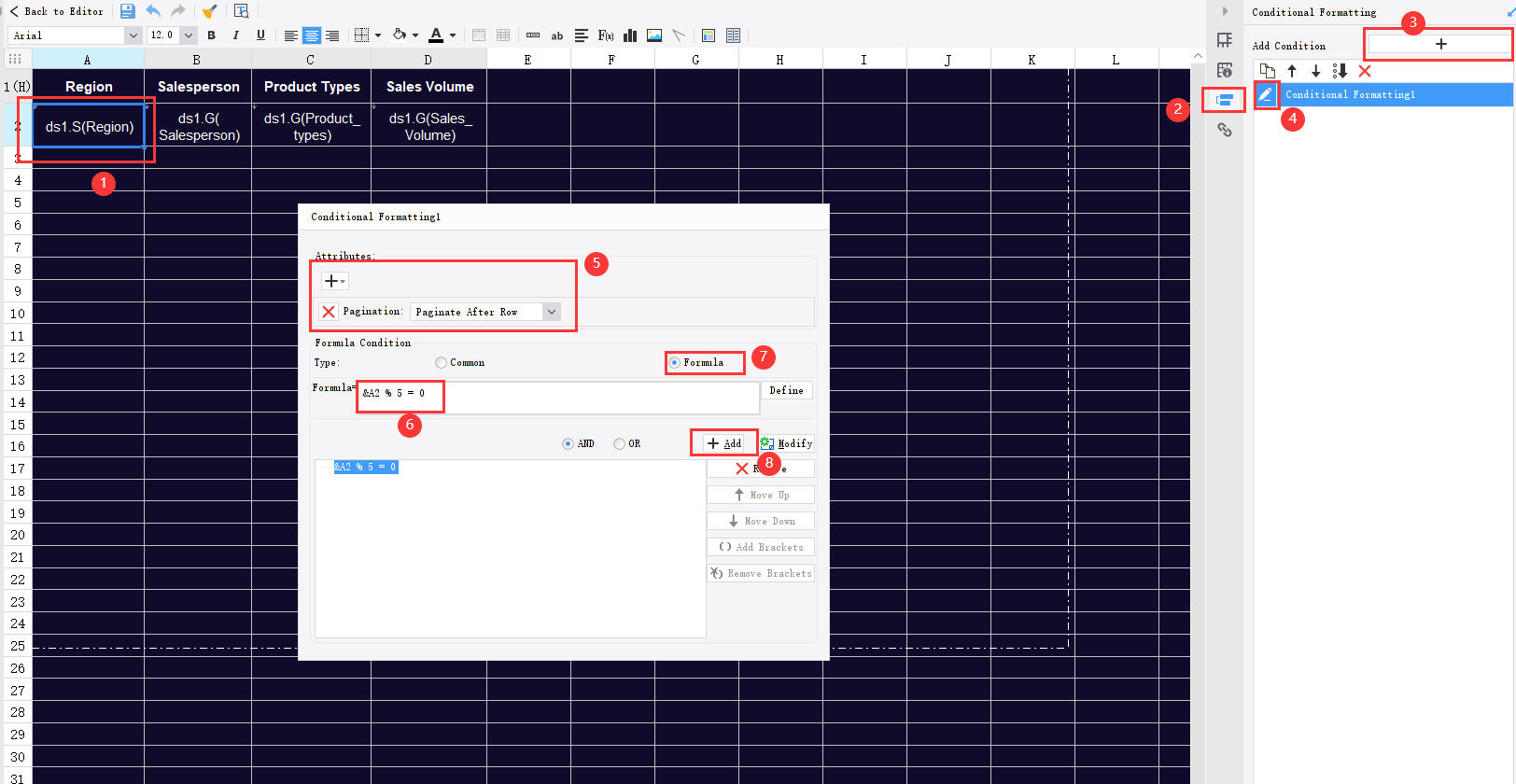Move the selected condition up in the side panel
This screenshot has width=1516, height=784.
1292,71
